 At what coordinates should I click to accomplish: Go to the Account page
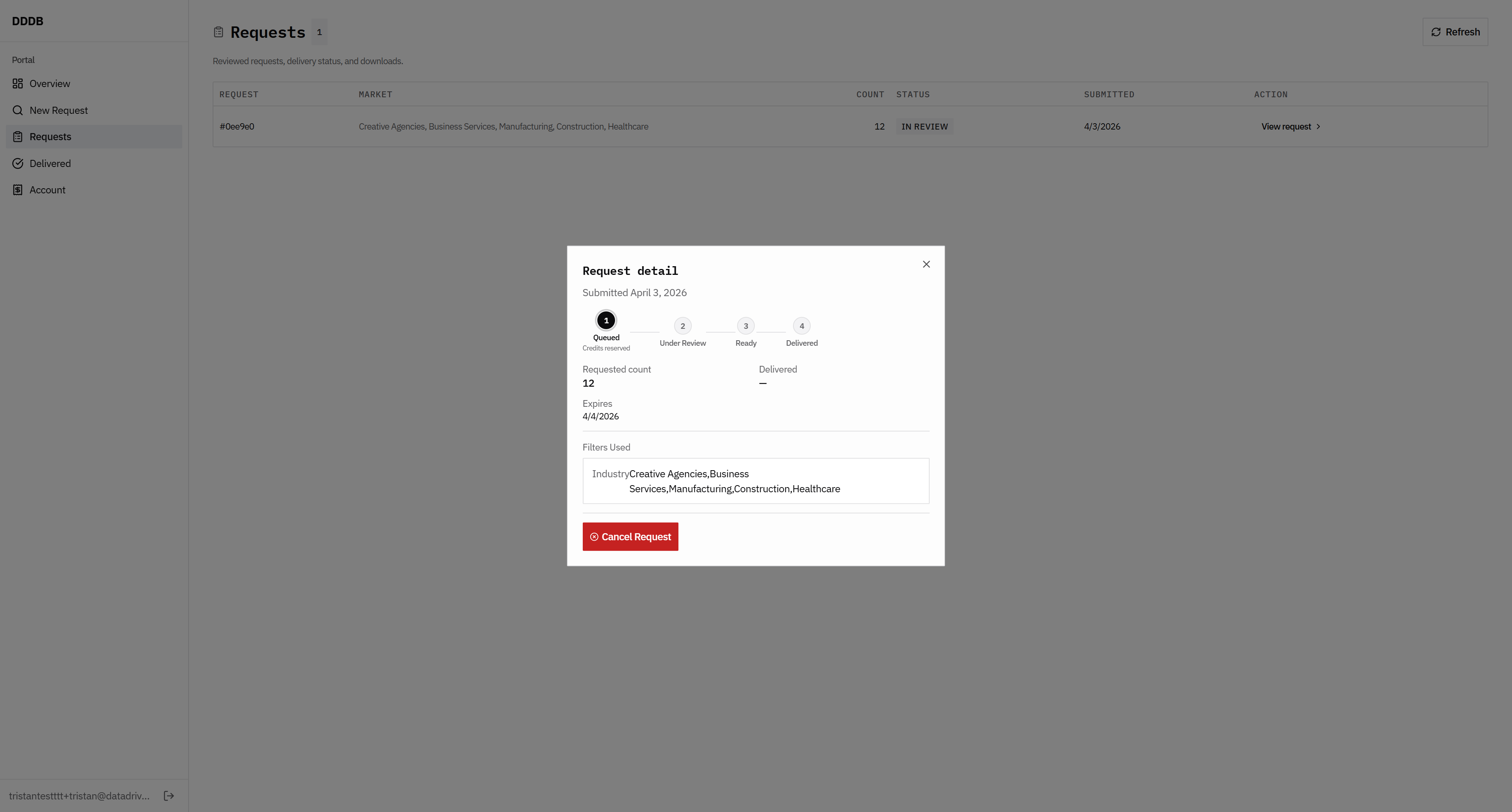48,190
